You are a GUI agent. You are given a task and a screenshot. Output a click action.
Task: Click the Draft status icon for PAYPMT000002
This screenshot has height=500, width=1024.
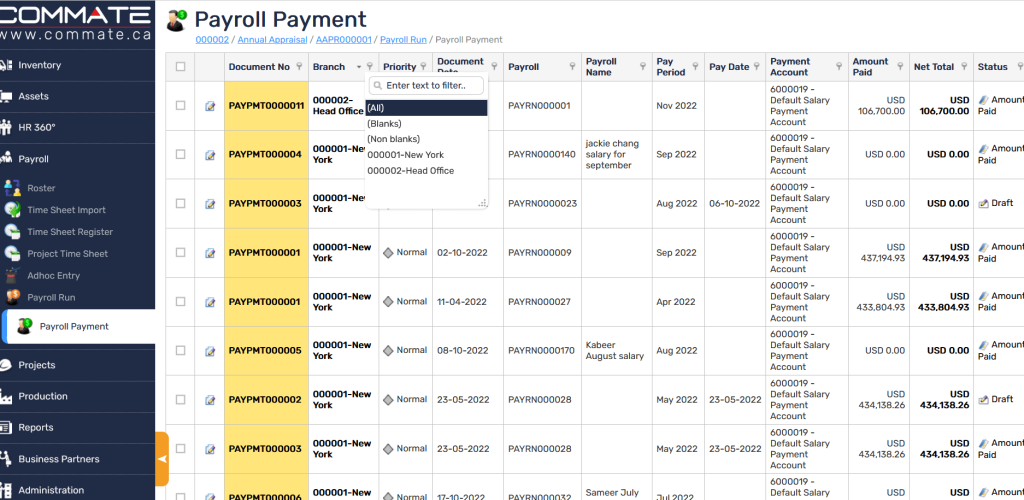click(984, 399)
